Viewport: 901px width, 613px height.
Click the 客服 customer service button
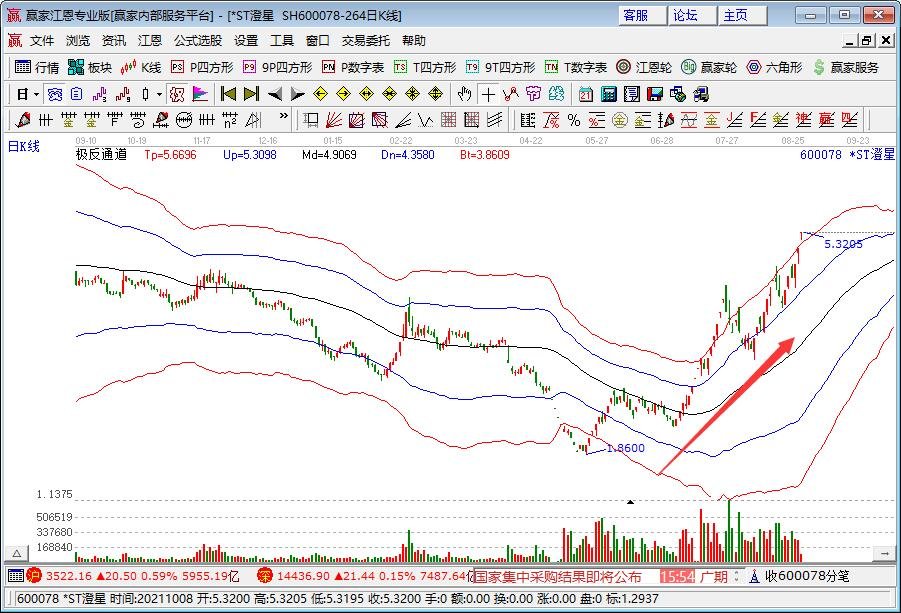point(635,15)
